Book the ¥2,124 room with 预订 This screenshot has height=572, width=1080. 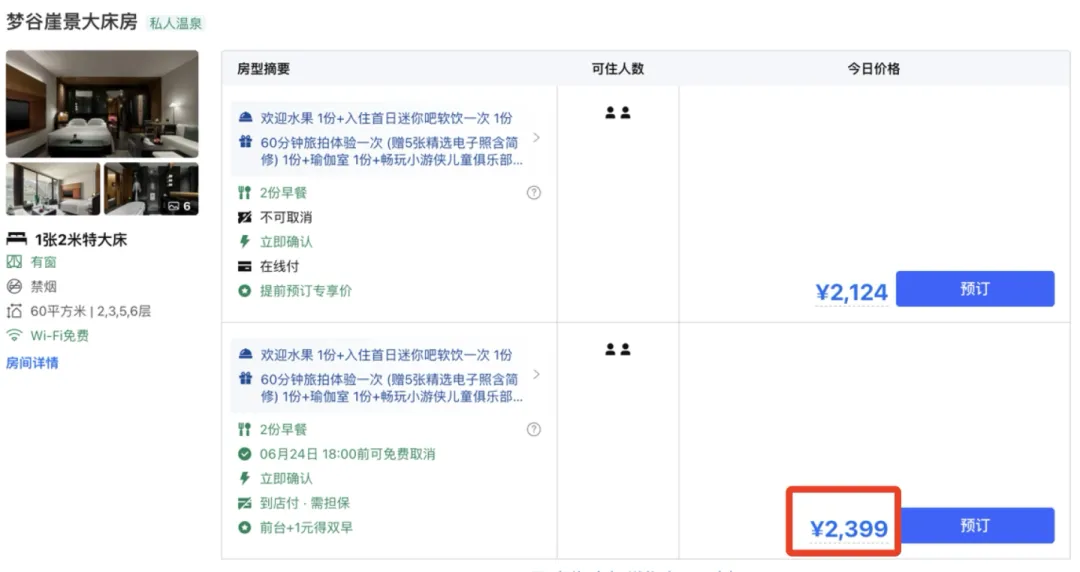(x=975, y=289)
